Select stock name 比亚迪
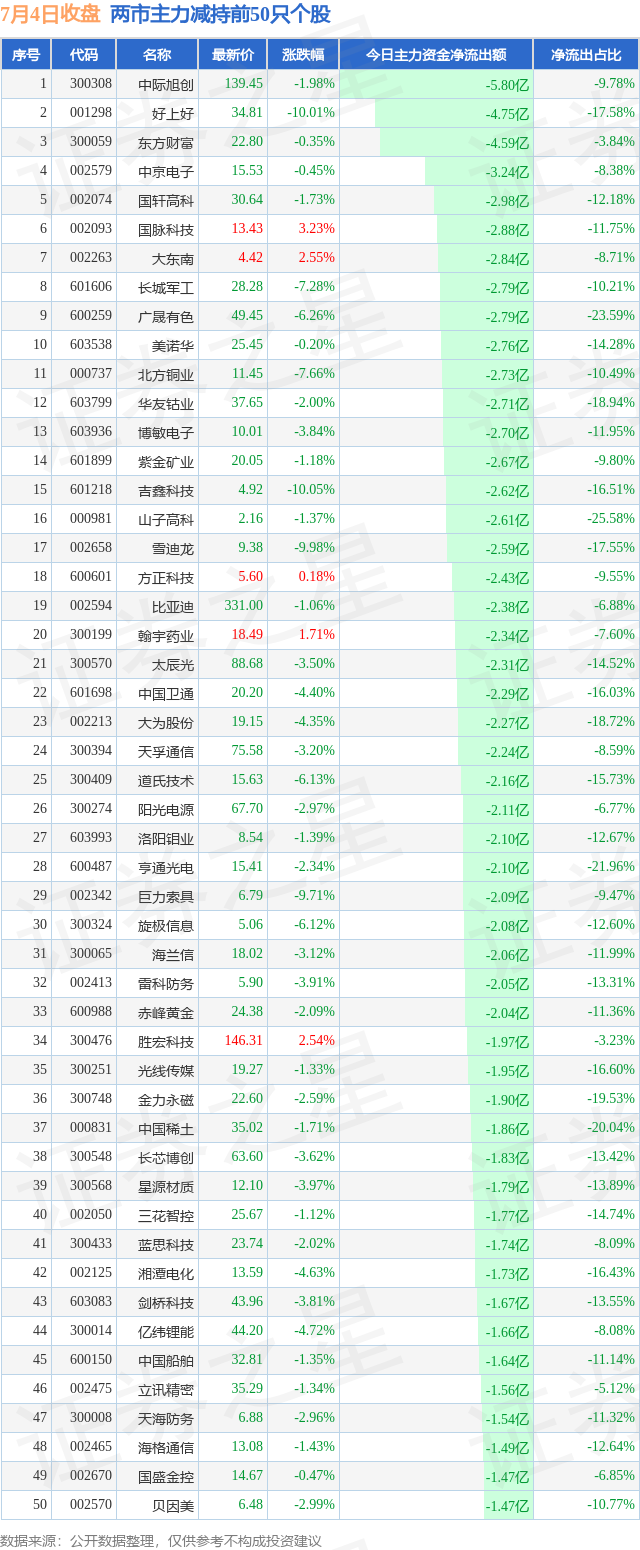640x1550 pixels. click(173, 606)
